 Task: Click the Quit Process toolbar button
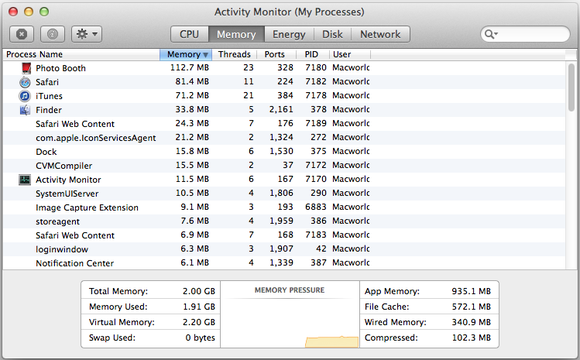[21, 34]
